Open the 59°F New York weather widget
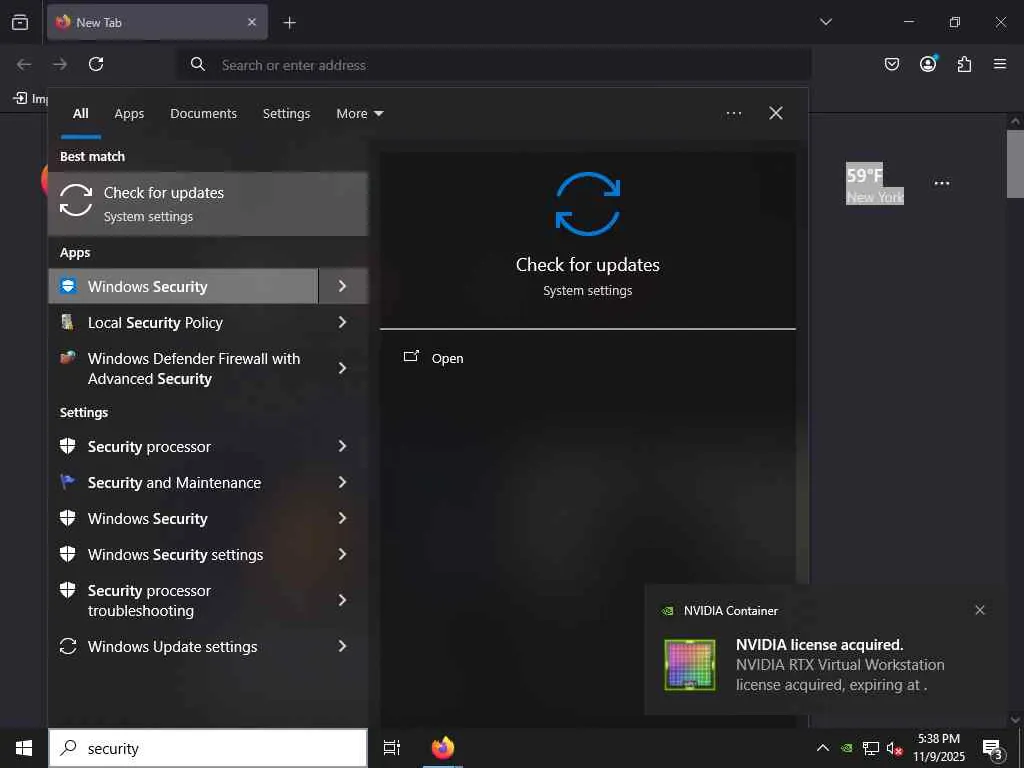The height and width of the screenshot is (768, 1024). 874,184
